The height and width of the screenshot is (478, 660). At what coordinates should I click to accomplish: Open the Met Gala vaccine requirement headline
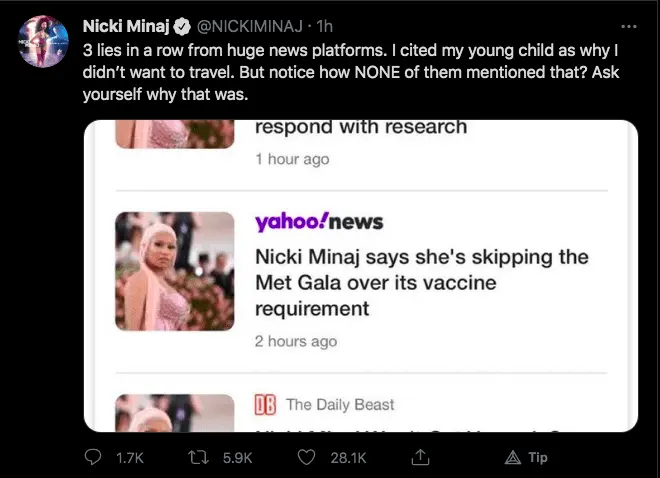pyautogui.click(x=421, y=283)
